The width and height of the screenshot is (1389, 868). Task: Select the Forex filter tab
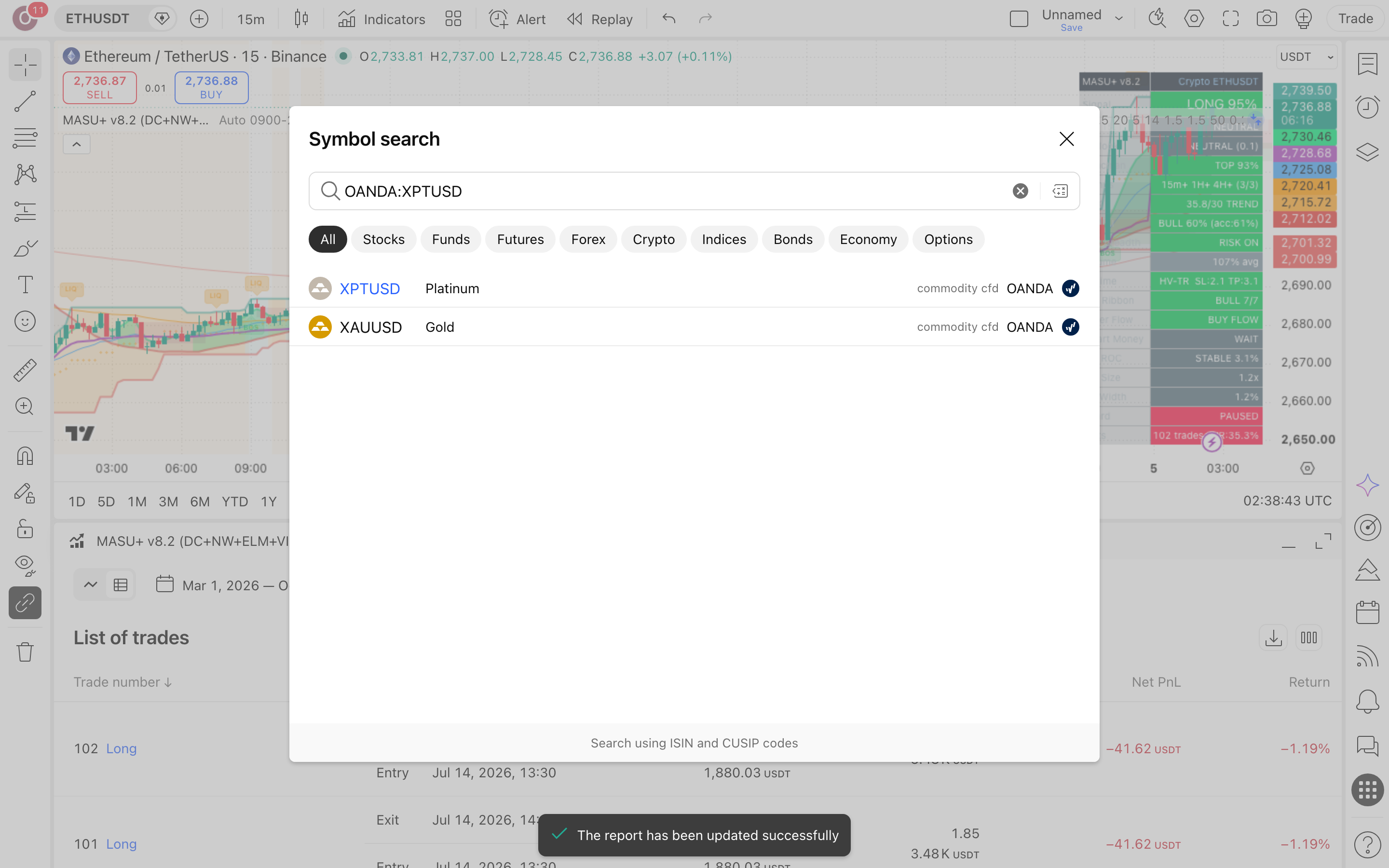[x=588, y=239]
